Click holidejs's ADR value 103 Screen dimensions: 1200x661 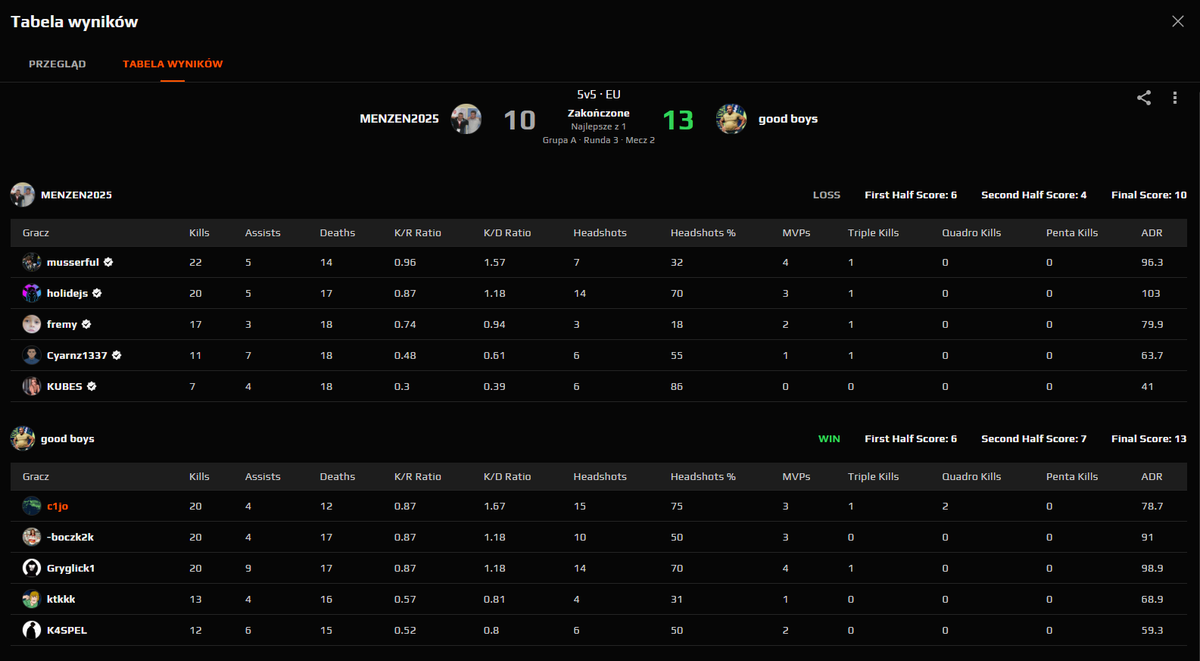click(1150, 293)
